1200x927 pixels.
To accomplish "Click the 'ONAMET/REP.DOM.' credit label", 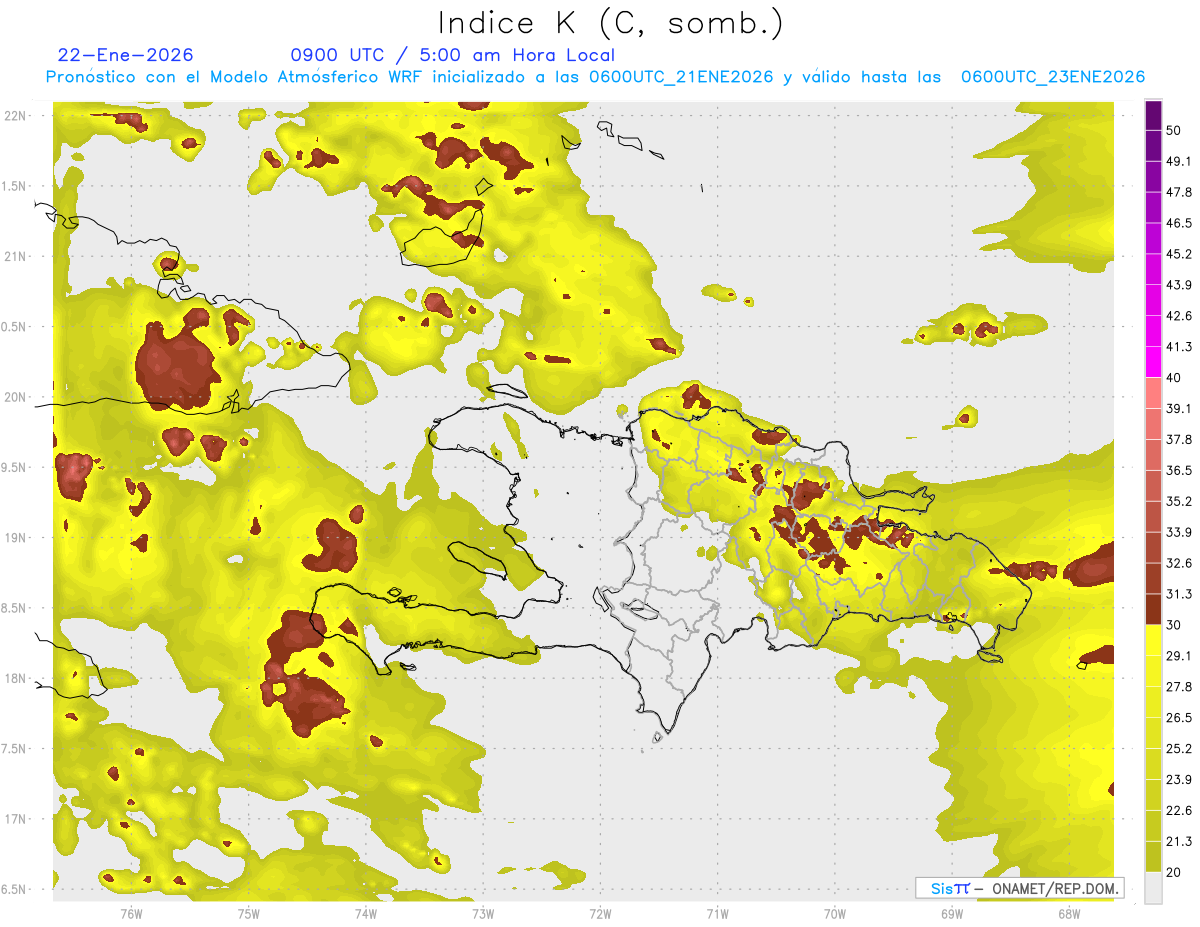I will [1056, 888].
